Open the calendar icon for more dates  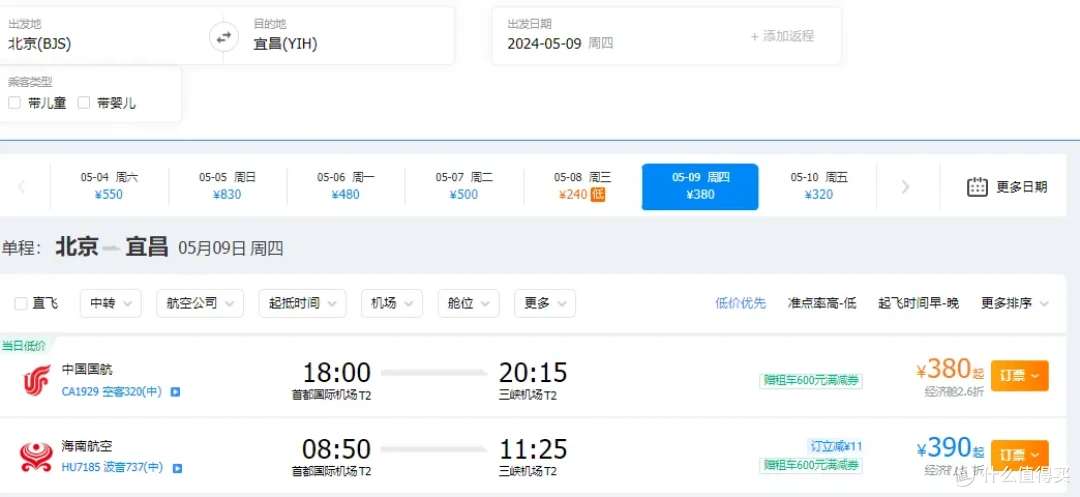(x=977, y=187)
